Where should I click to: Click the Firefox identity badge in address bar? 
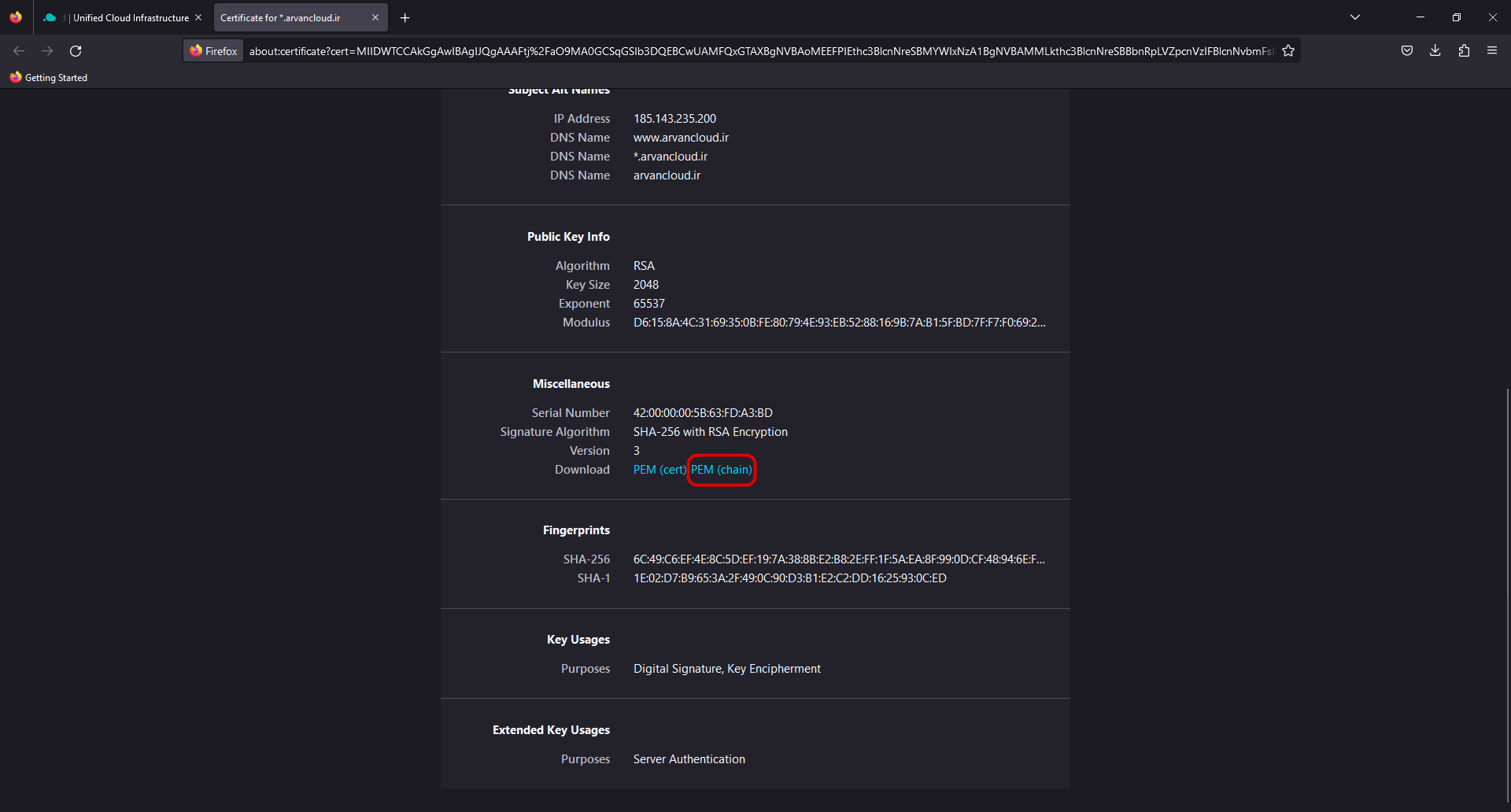[213, 51]
